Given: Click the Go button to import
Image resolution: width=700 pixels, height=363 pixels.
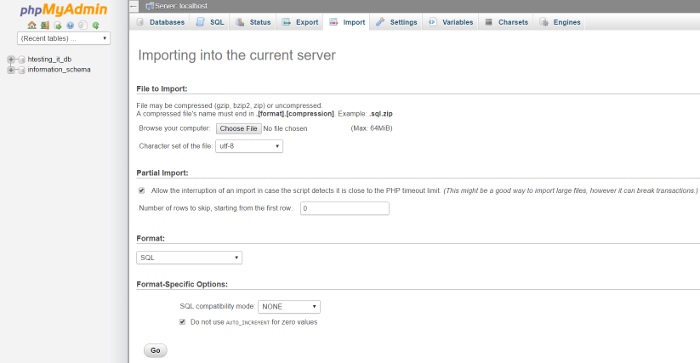Looking at the screenshot, I should (x=155, y=350).
